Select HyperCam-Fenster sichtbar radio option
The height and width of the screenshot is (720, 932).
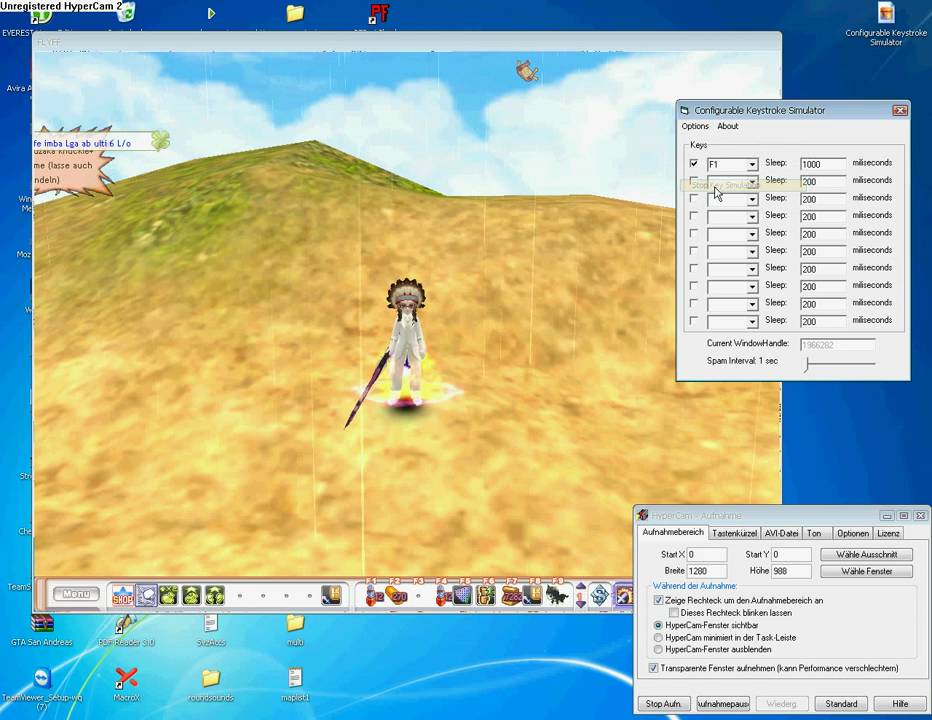[658, 625]
